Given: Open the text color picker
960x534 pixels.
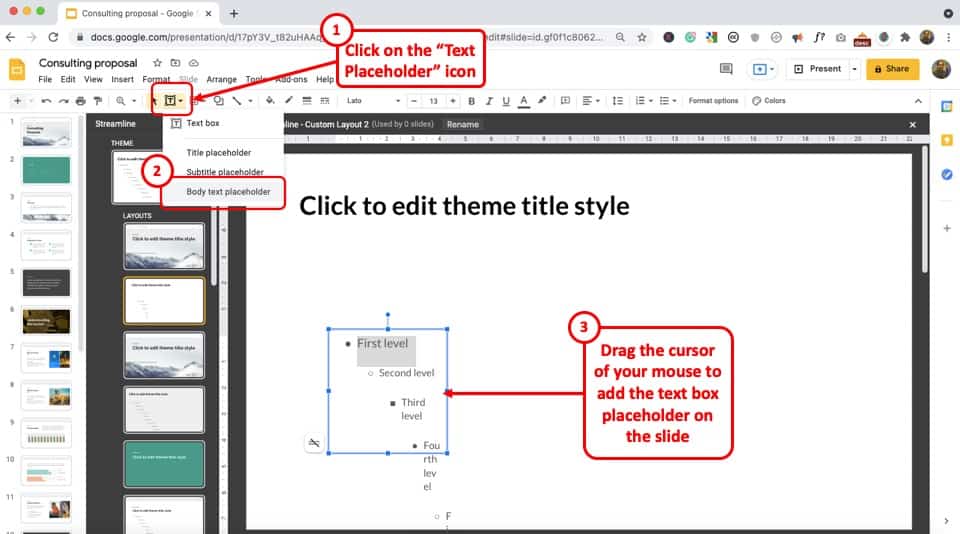Looking at the screenshot, I should (523, 100).
